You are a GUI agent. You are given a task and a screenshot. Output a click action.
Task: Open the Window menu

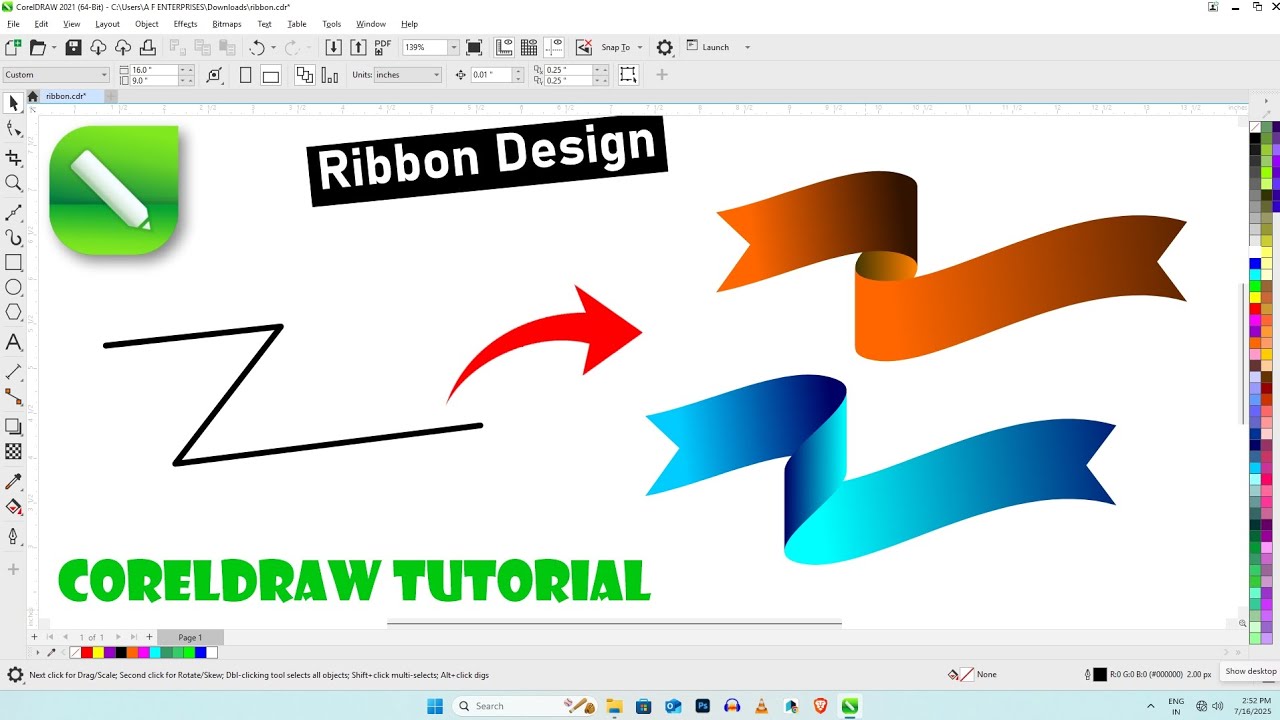coord(371,24)
